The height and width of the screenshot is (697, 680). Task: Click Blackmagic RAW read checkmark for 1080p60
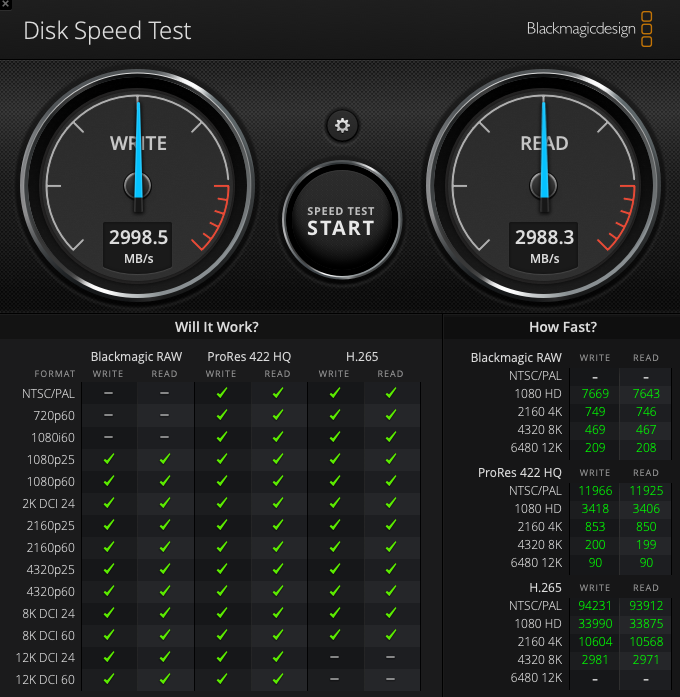[x=165, y=481]
